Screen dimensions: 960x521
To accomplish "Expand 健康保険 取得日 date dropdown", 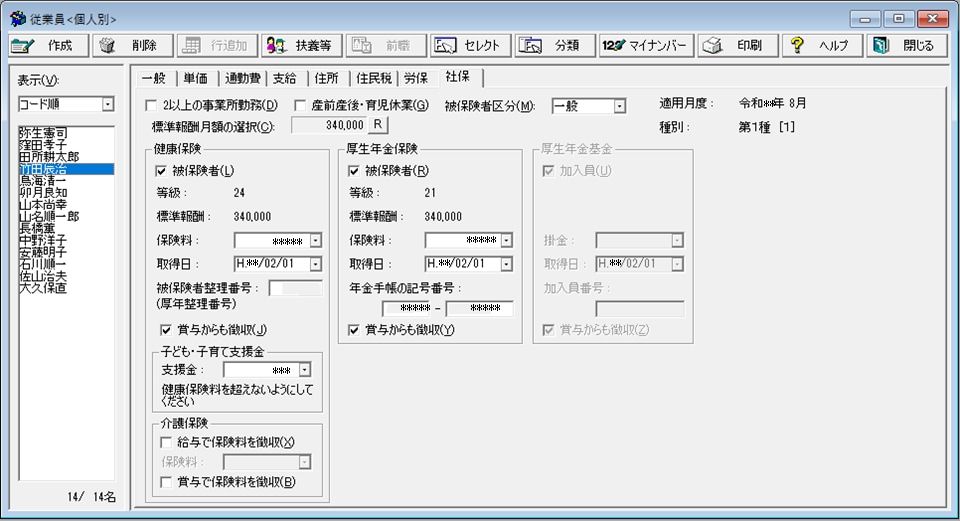I will pos(316,264).
